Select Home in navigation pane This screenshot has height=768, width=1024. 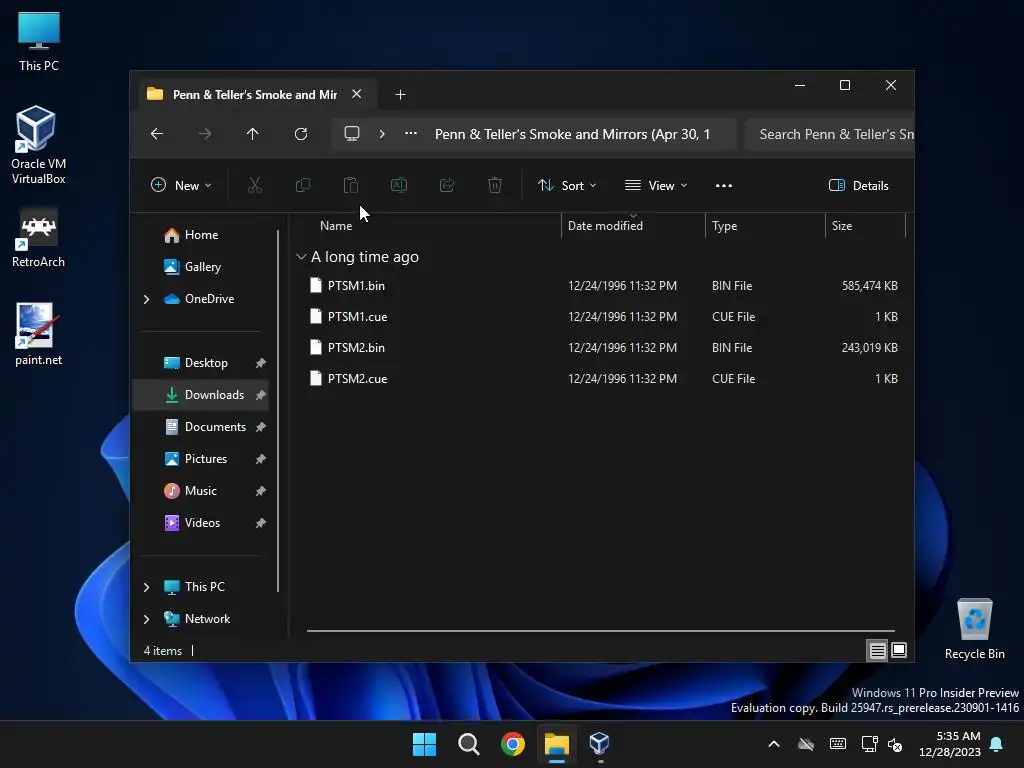point(201,235)
